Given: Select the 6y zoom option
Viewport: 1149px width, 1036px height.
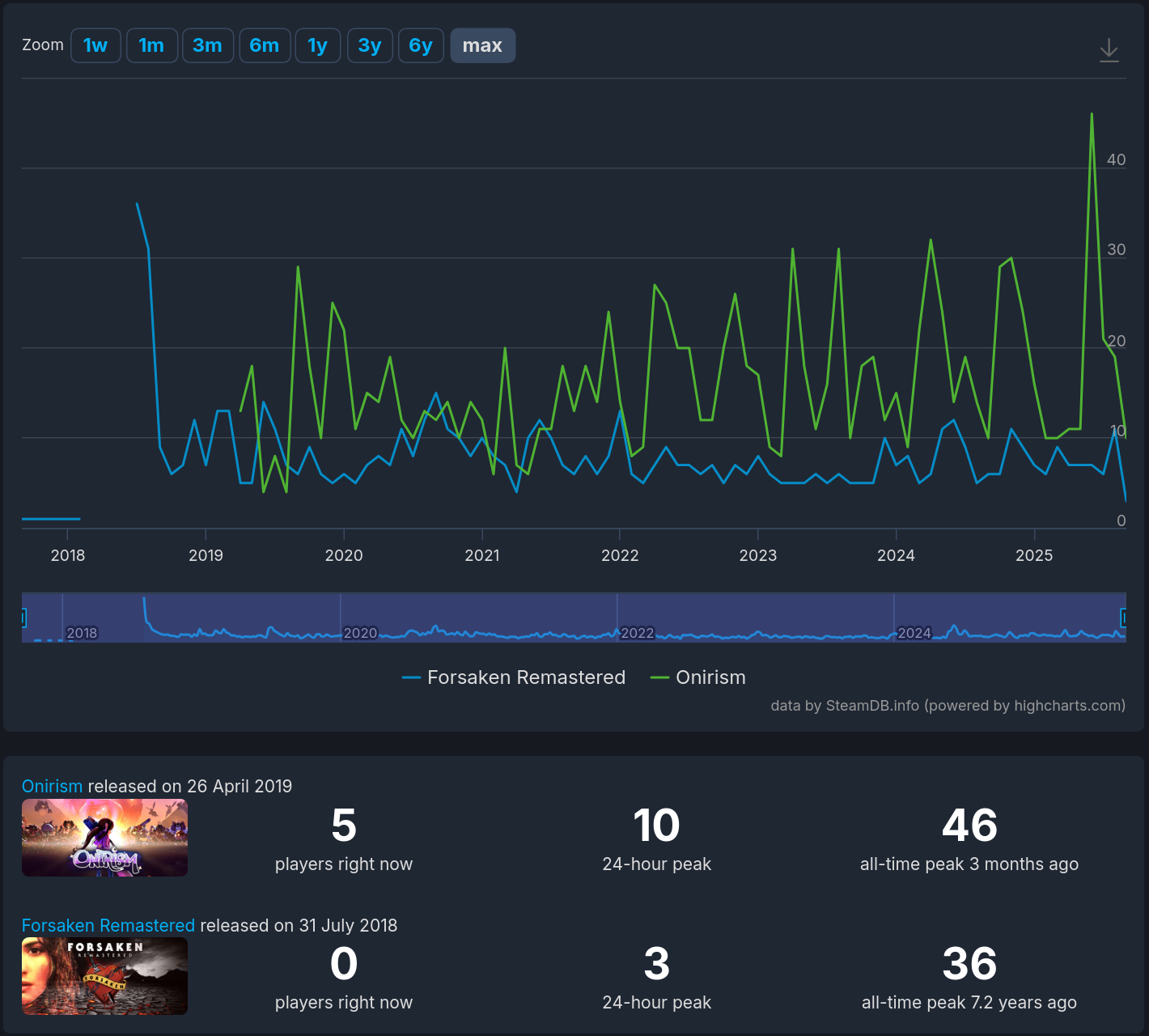Looking at the screenshot, I should tap(421, 45).
